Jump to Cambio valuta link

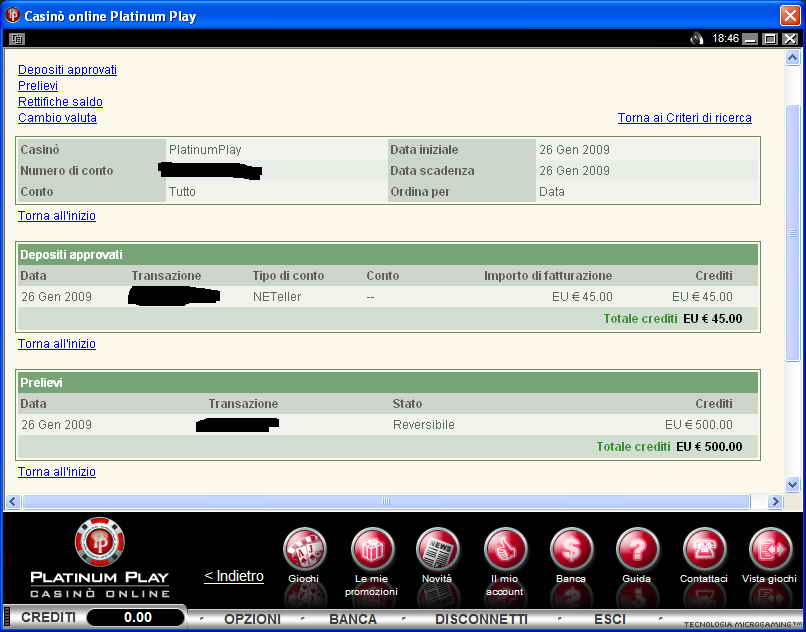coord(57,118)
